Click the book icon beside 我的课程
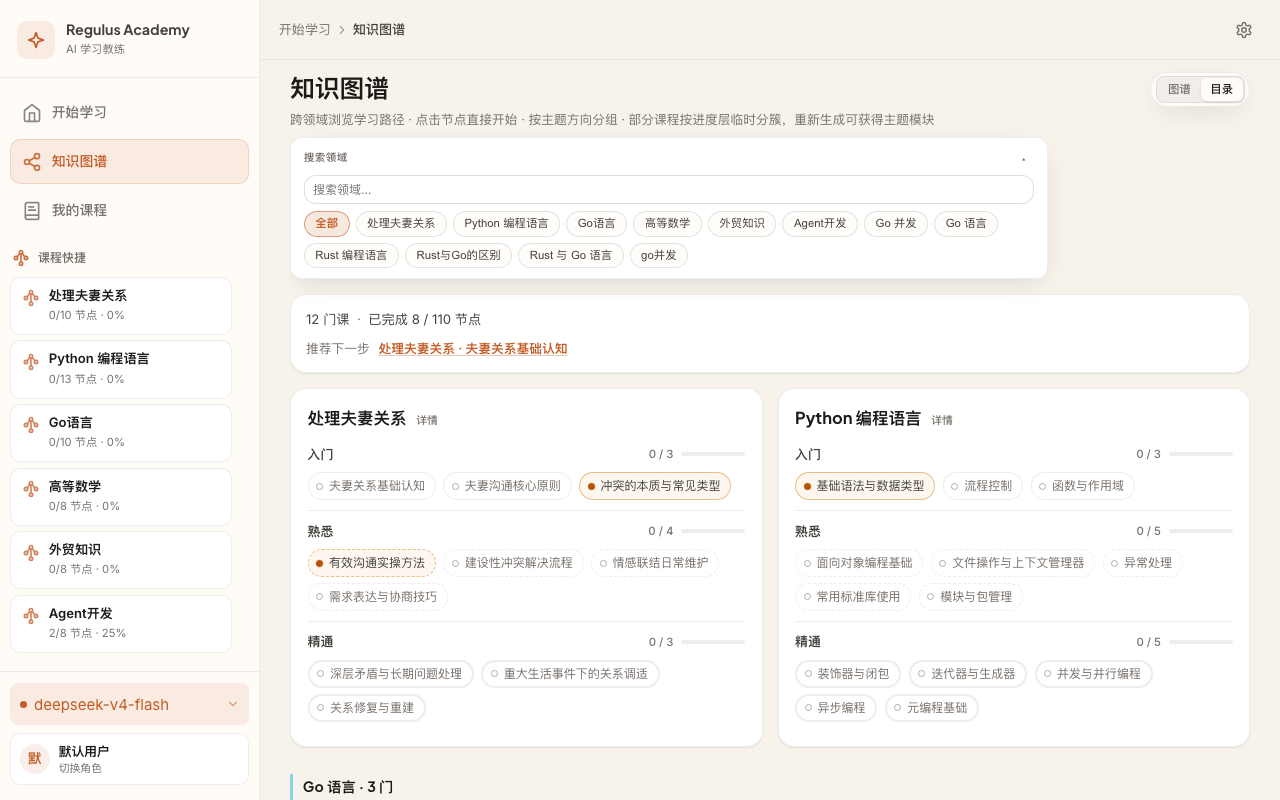 [x=32, y=210]
